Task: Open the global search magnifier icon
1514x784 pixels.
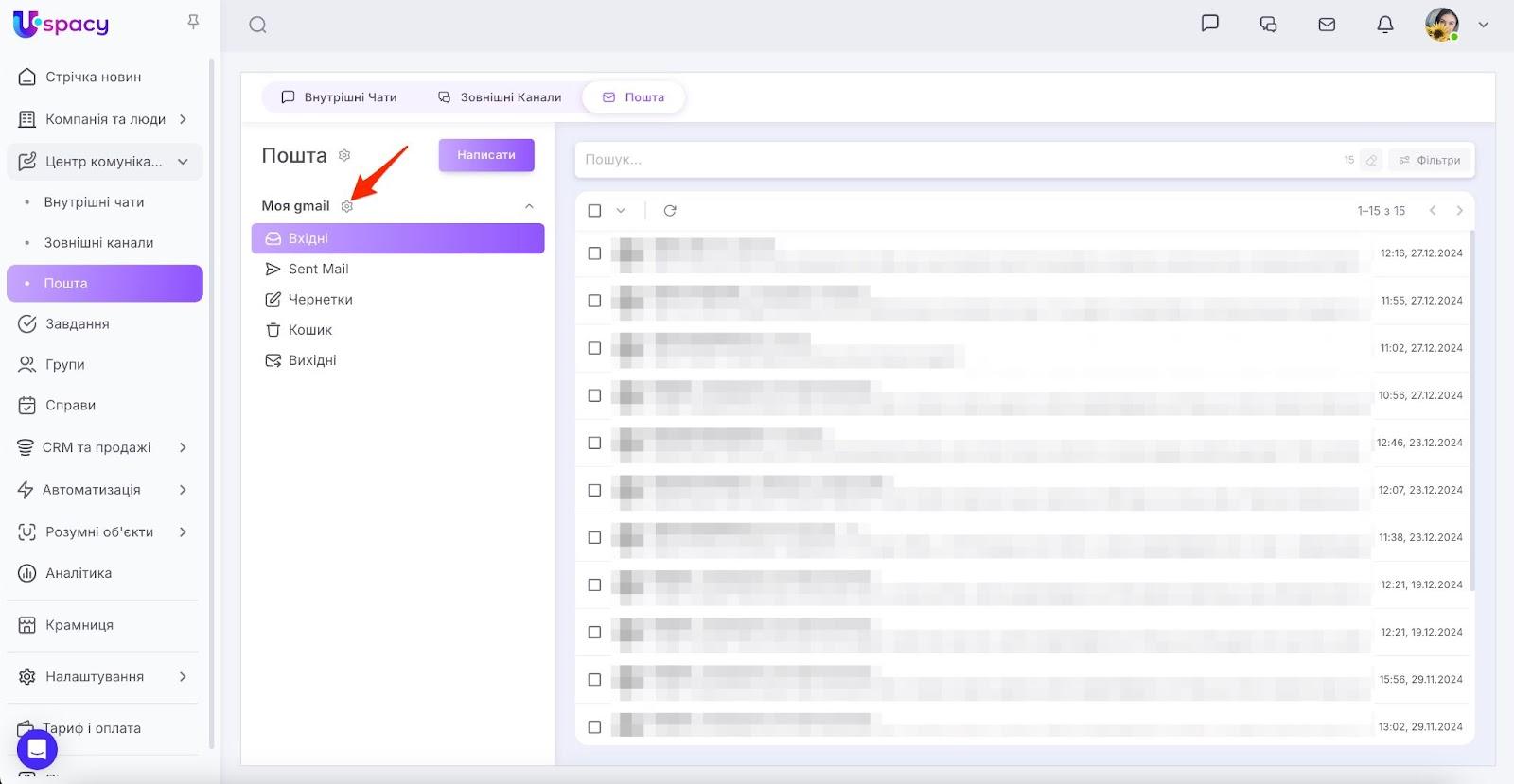Action: (257, 26)
